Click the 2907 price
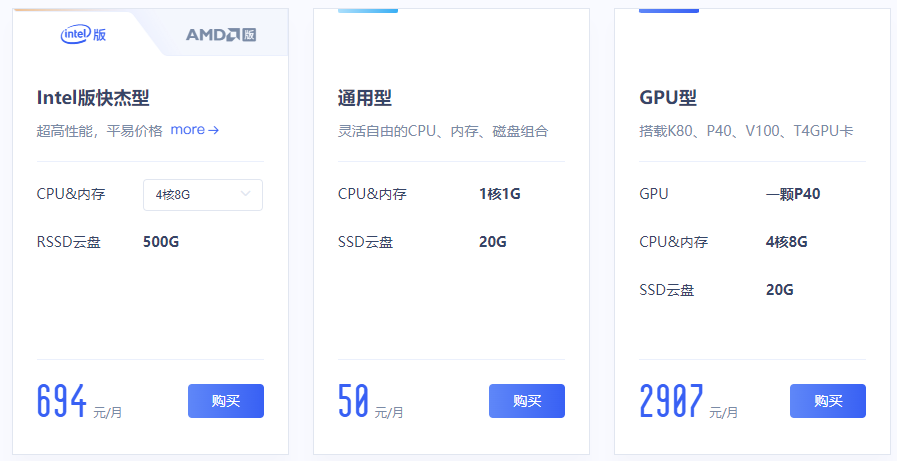 671,400
